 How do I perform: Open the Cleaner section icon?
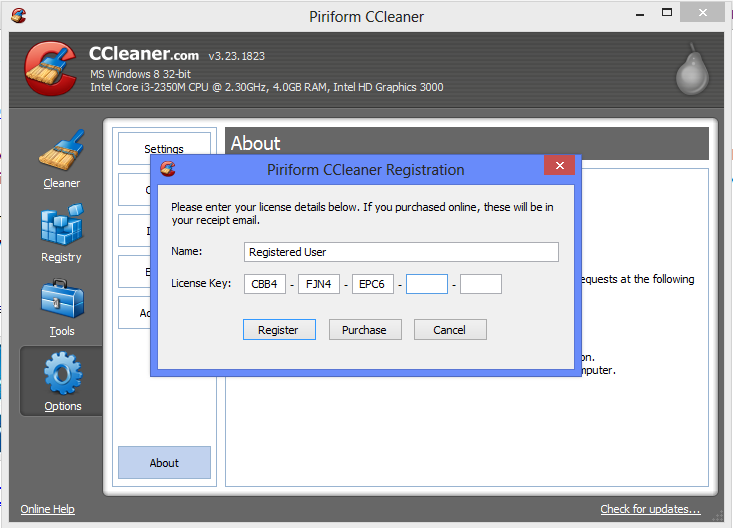(61, 153)
